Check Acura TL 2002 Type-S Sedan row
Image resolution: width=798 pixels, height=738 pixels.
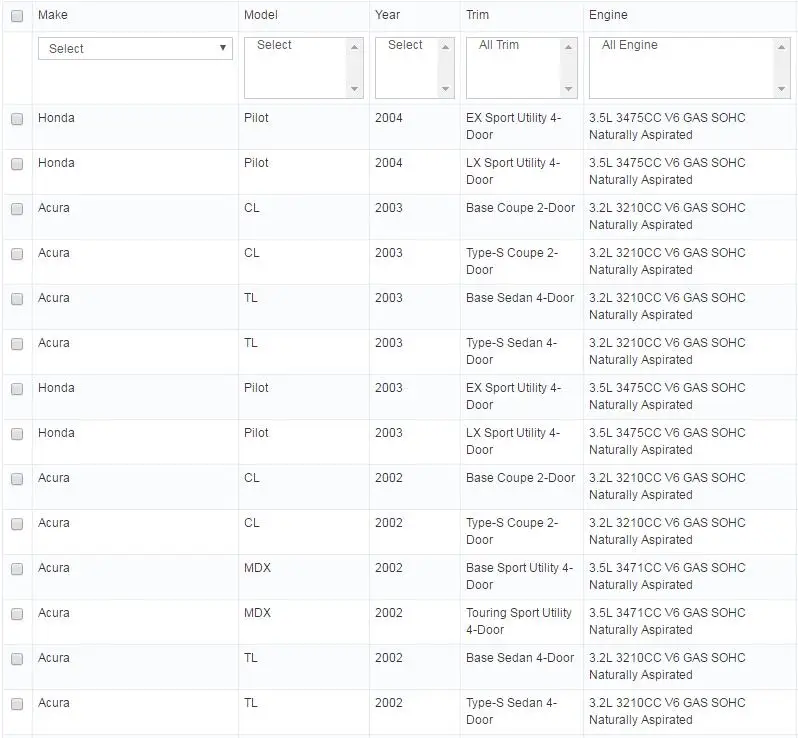(x=17, y=704)
